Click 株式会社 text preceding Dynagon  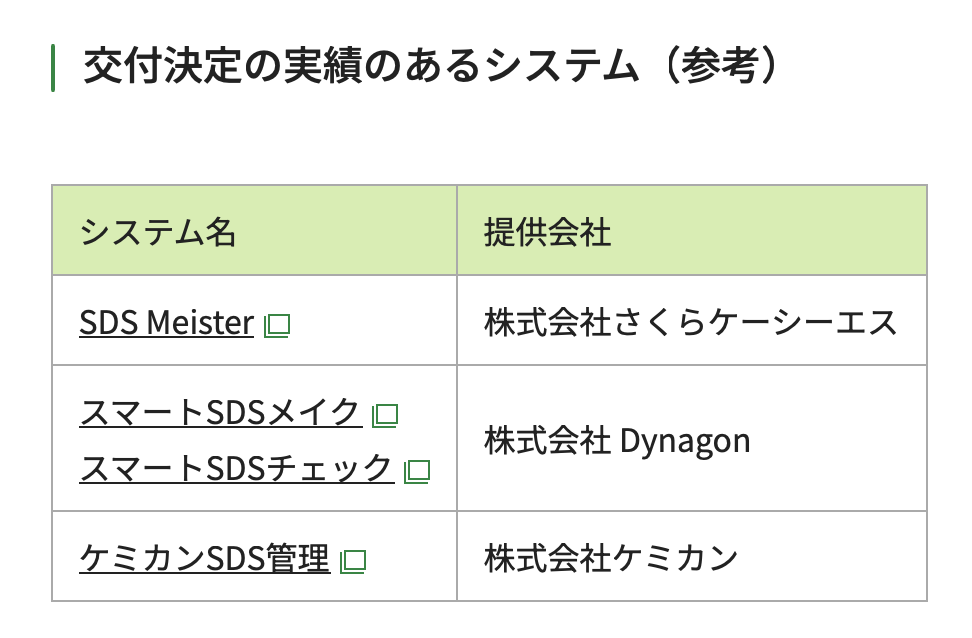547,441
